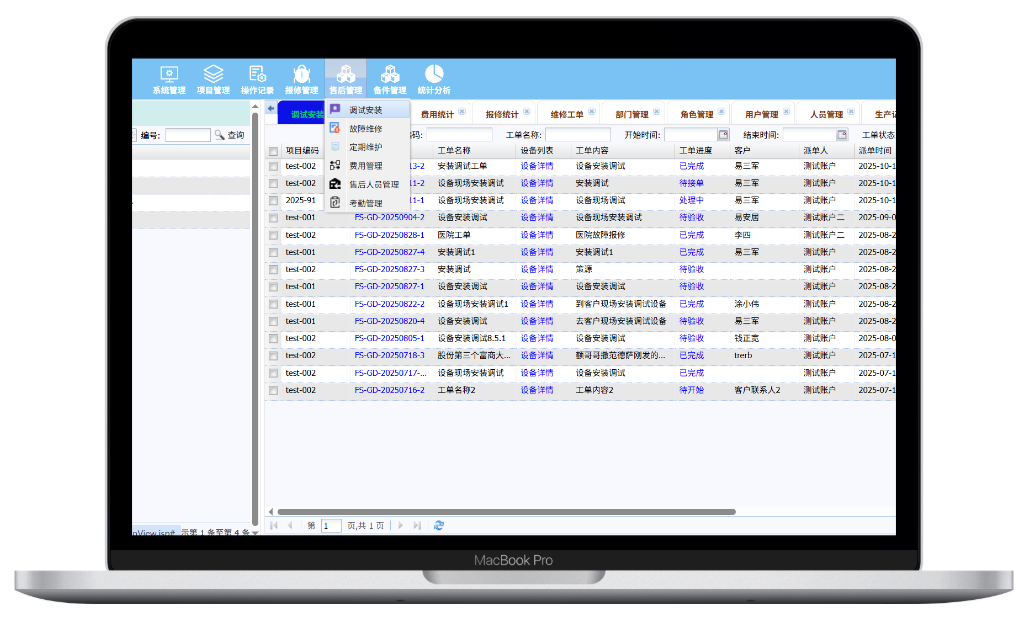The width and height of the screenshot is (1028, 622).
Task: Switch to the 部门管理 tab
Action: click(x=631, y=114)
